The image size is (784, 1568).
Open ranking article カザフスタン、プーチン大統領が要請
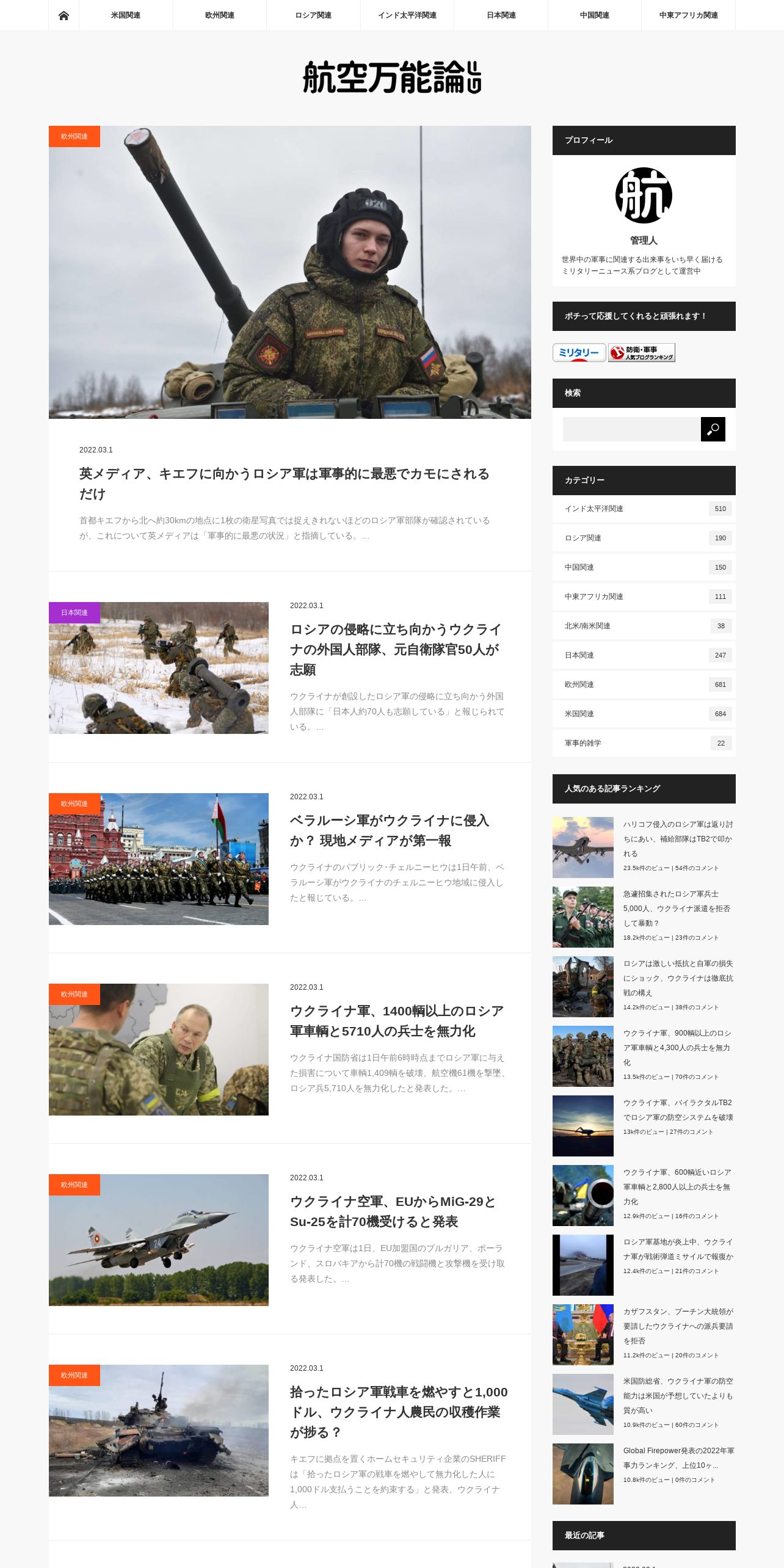tap(678, 1326)
